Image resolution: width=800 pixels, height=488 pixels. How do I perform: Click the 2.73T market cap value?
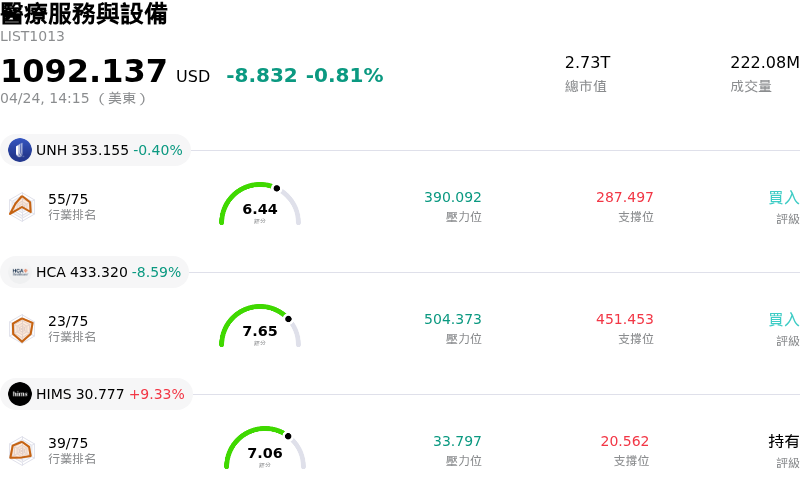[x=587, y=63]
